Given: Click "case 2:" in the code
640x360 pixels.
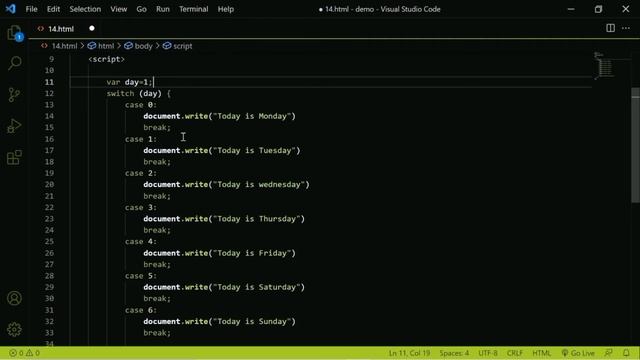Looking at the screenshot, I should tap(141, 173).
